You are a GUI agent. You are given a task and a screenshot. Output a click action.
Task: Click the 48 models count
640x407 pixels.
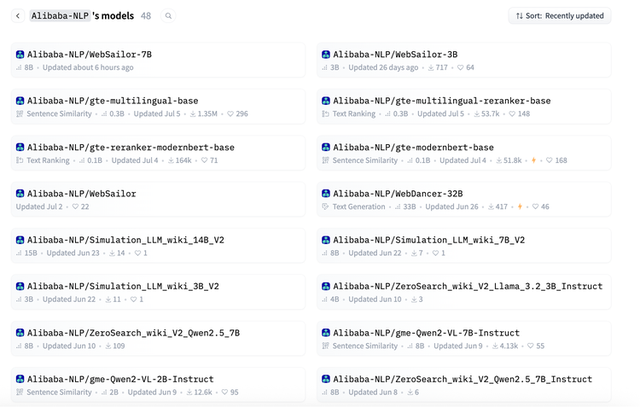pos(146,16)
